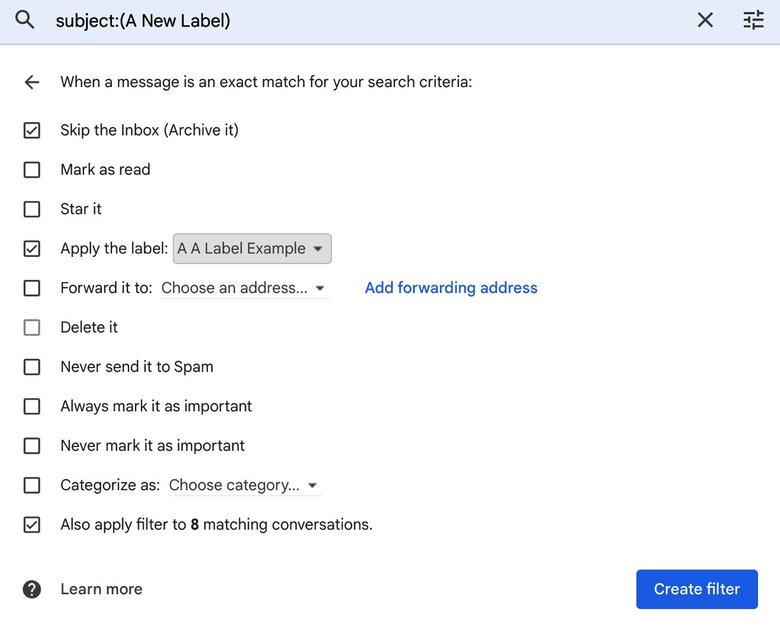
Task: Check the Mark as read box
Action: click(x=32, y=170)
